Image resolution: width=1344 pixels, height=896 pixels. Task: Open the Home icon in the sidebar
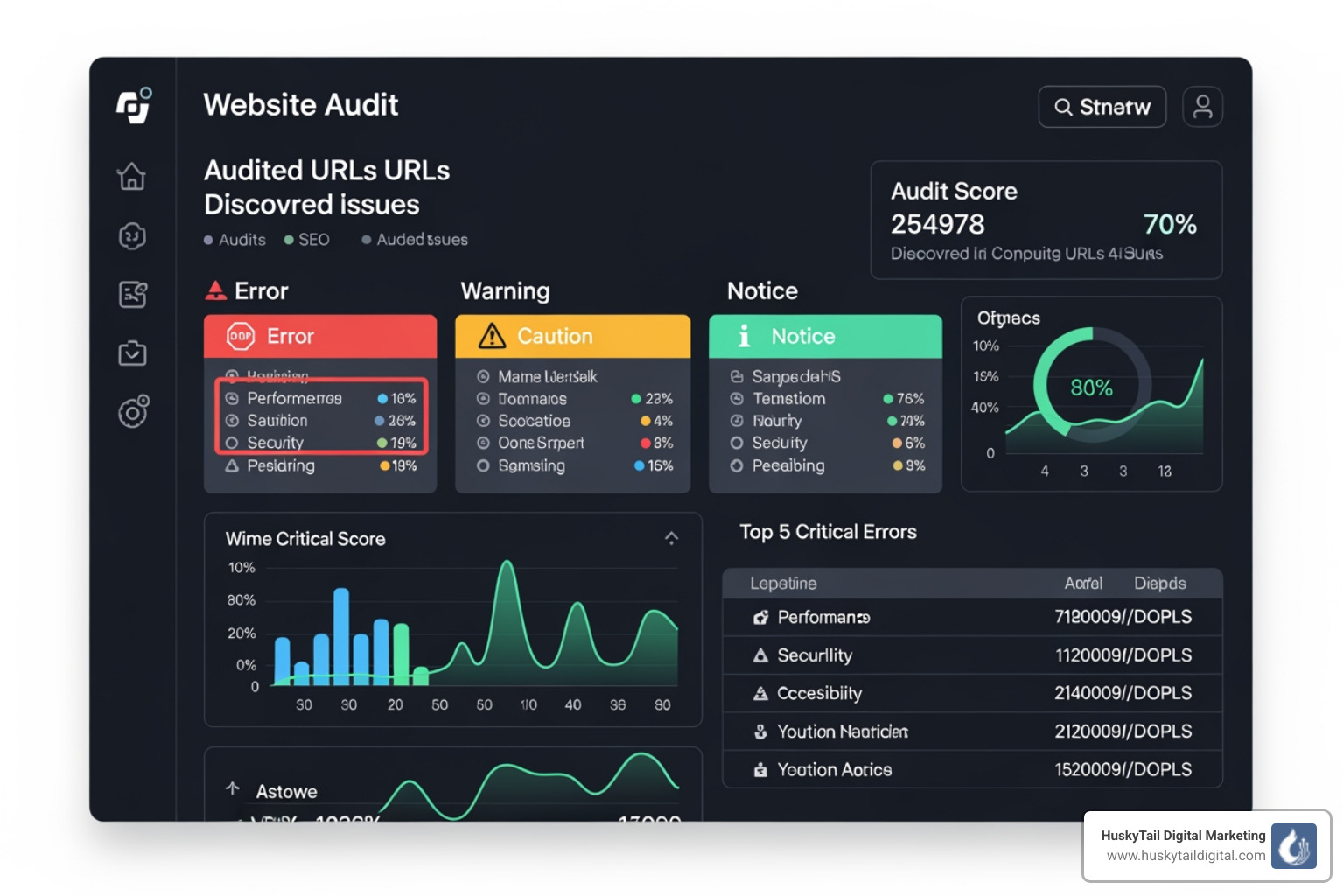tap(132, 177)
